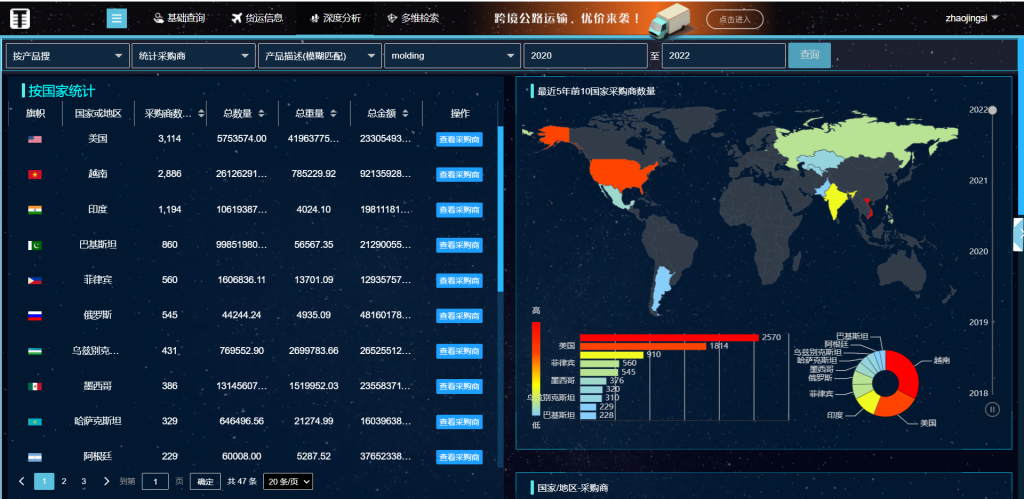1024x499 pixels.
Task: Click the hamburger menu icon in header
Action: pyautogui.click(x=117, y=18)
